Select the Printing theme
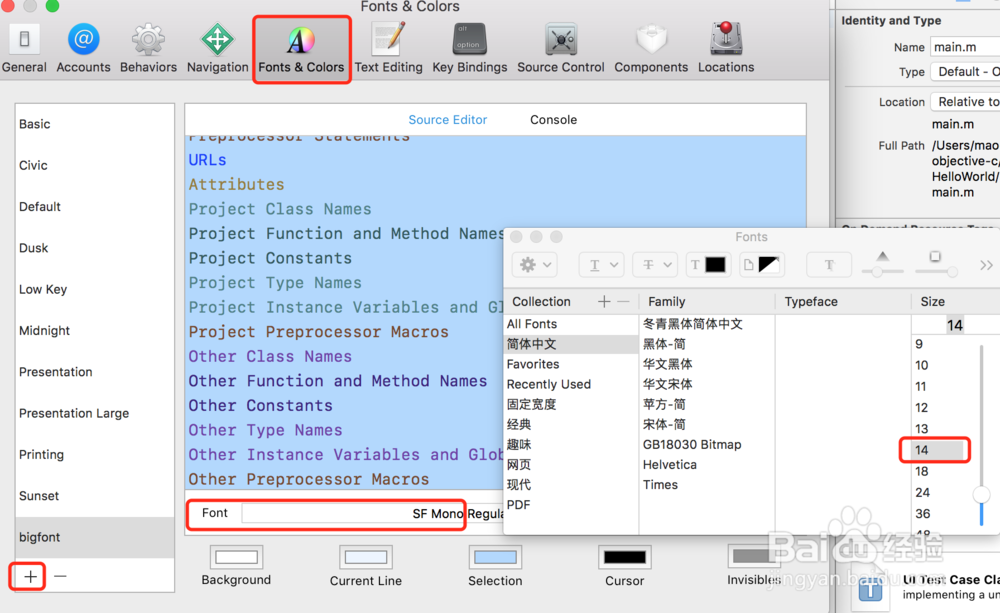Screen dimensions: 1000x613 [94, 455]
